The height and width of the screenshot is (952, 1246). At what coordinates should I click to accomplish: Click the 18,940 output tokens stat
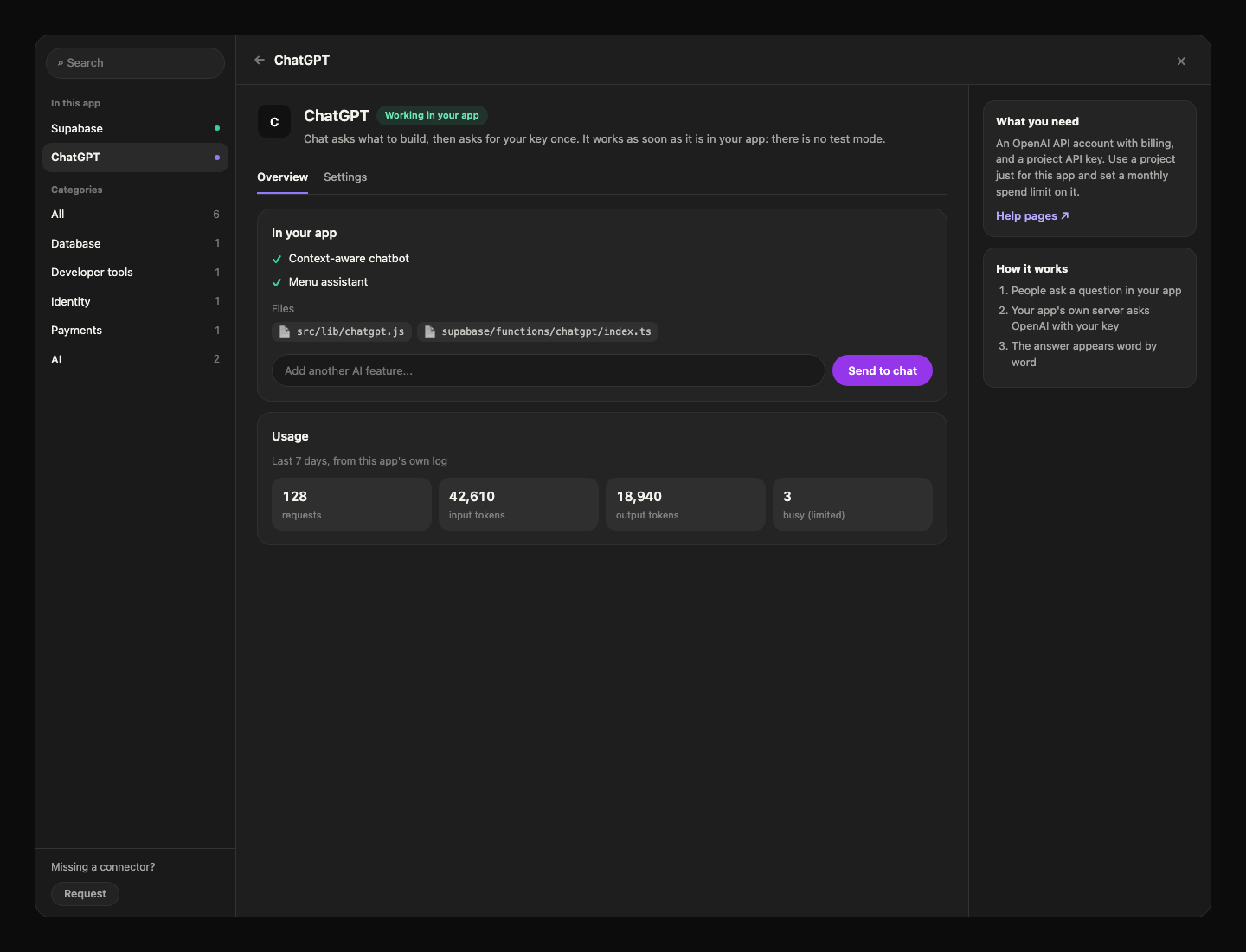point(685,504)
